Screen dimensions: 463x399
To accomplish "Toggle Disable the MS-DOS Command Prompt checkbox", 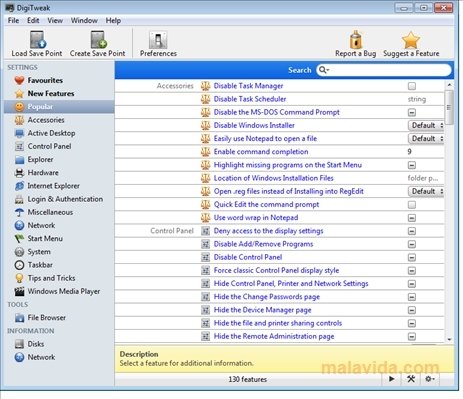I will pyautogui.click(x=412, y=112).
